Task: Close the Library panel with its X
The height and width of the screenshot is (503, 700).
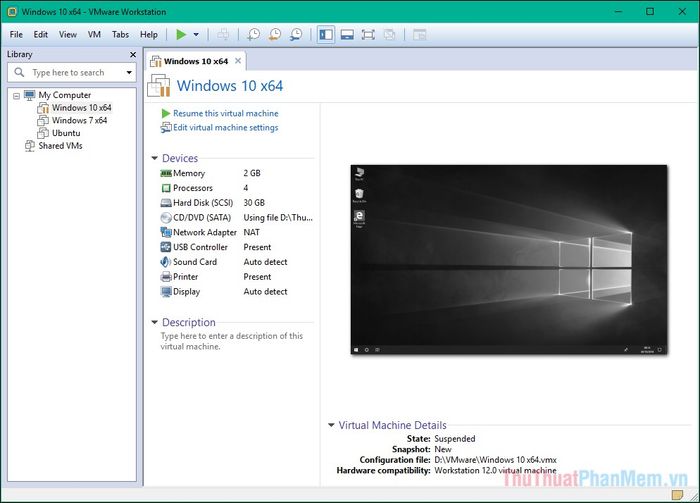Action: coord(133,54)
